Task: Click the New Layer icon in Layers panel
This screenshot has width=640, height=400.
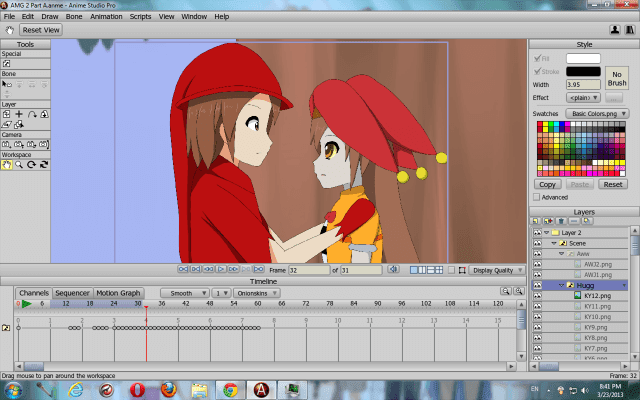Action: (536, 221)
